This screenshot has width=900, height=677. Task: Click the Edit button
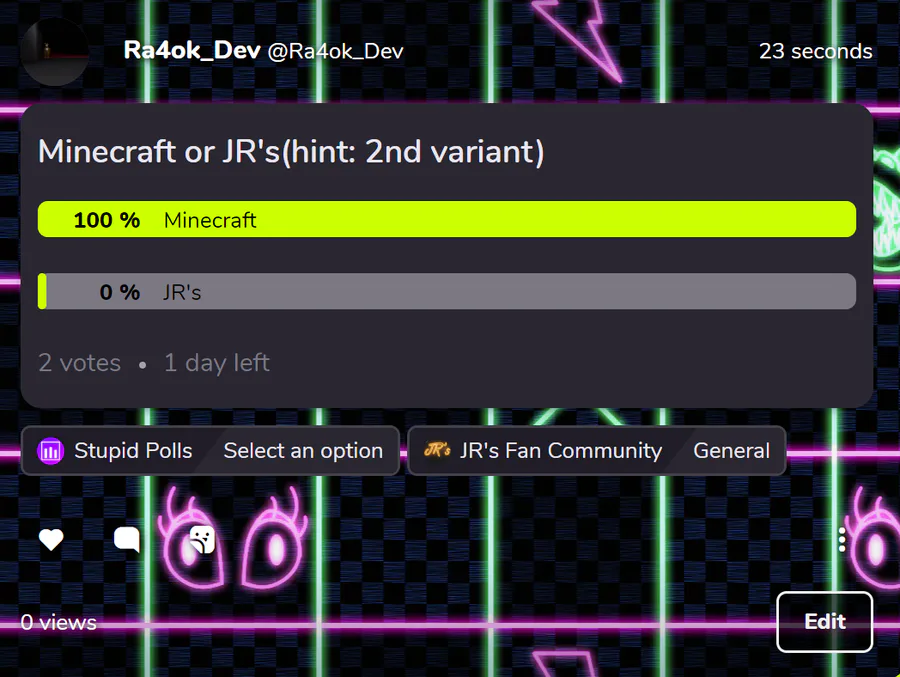coord(825,622)
